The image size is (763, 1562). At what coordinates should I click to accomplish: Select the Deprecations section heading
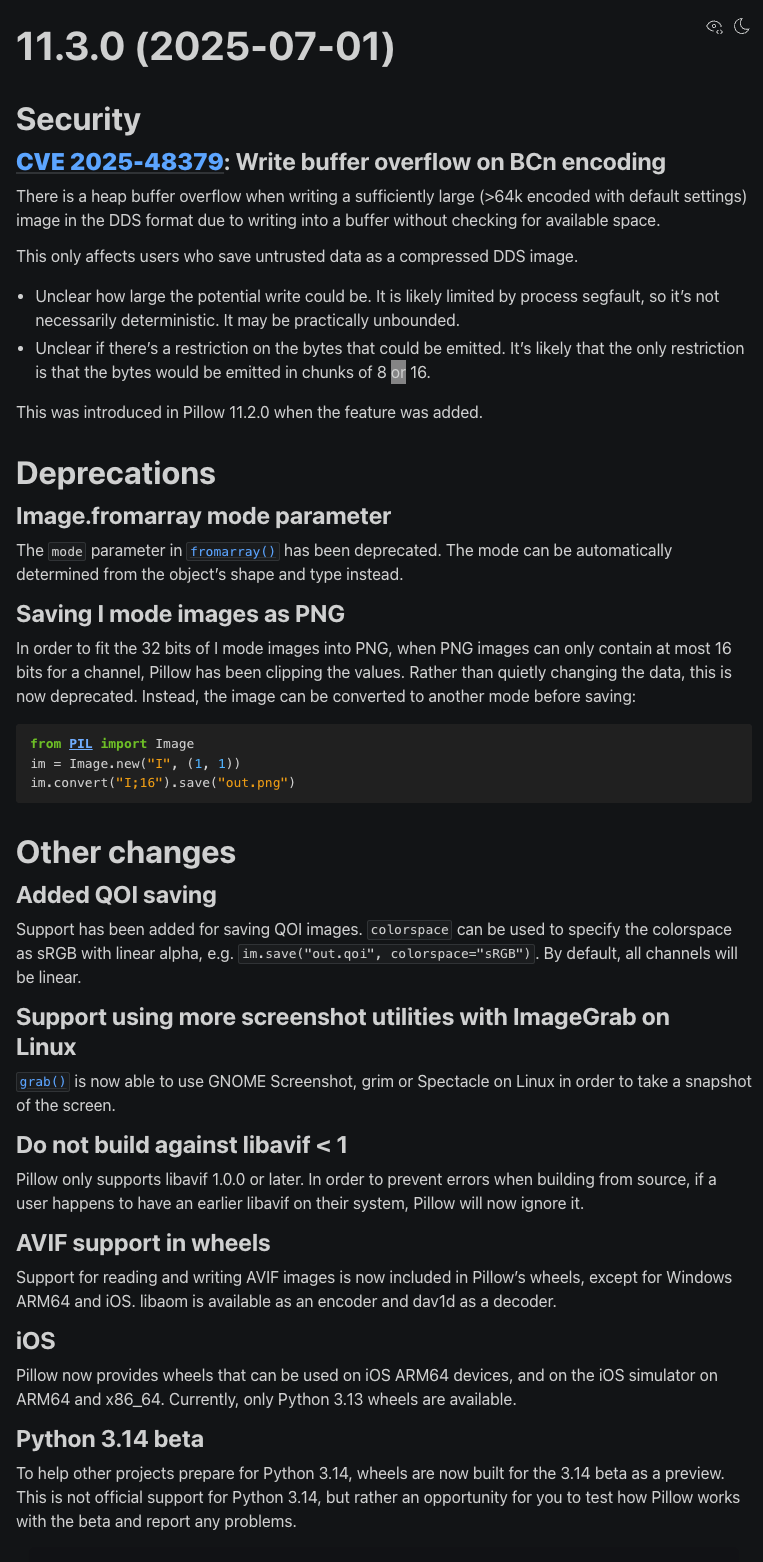point(116,473)
